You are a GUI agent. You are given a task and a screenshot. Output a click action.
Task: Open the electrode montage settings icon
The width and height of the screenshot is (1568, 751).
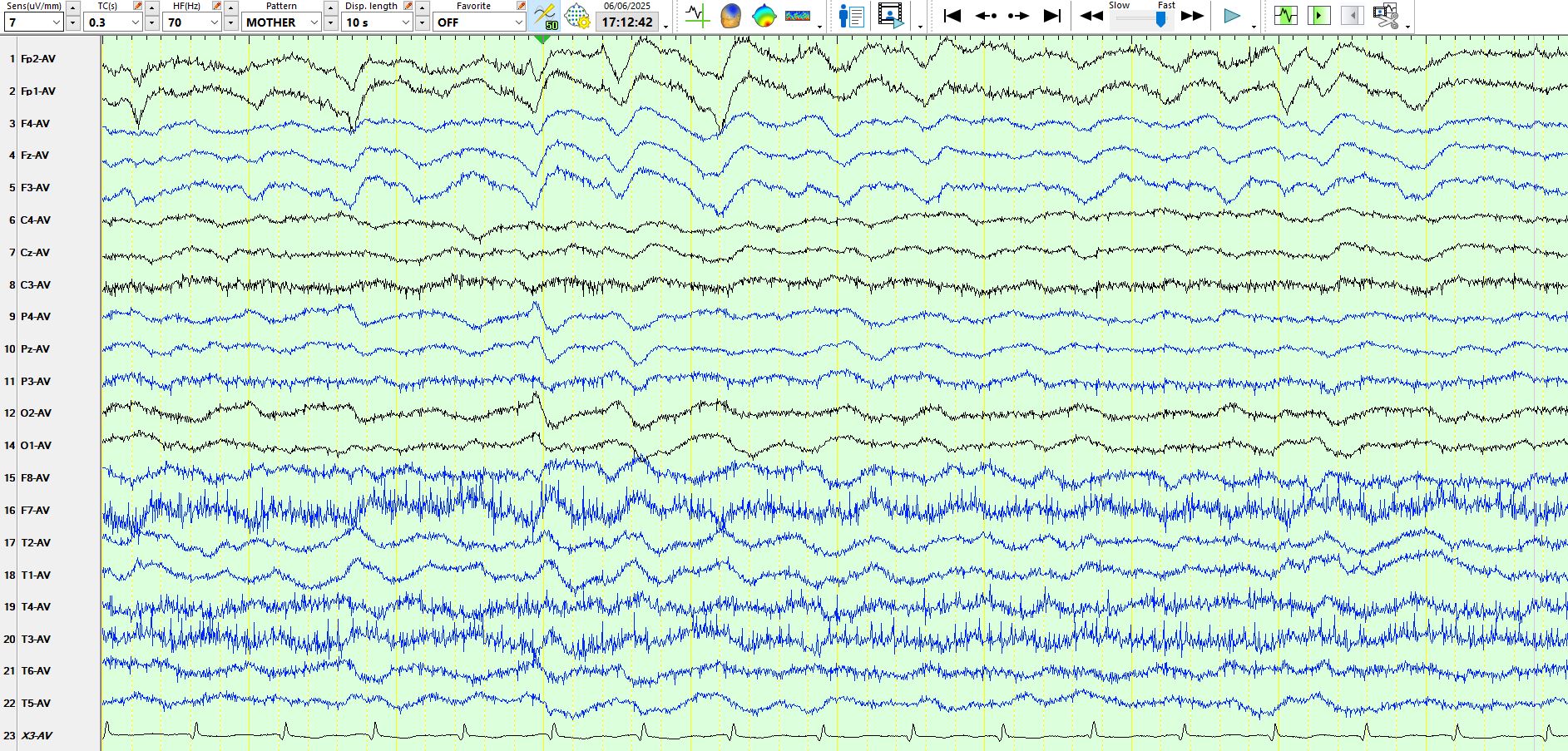[577, 16]
